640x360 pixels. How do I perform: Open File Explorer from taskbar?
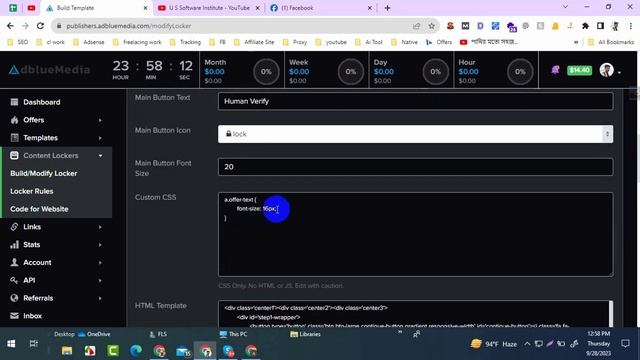(x=67, y=351)
